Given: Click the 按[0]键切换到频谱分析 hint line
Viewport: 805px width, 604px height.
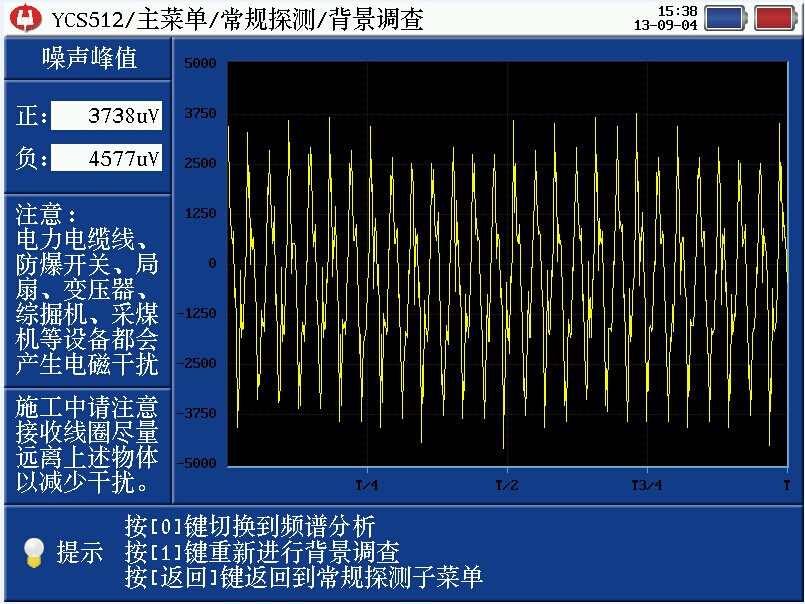Looking at the screenshot, I should [250, 525].
